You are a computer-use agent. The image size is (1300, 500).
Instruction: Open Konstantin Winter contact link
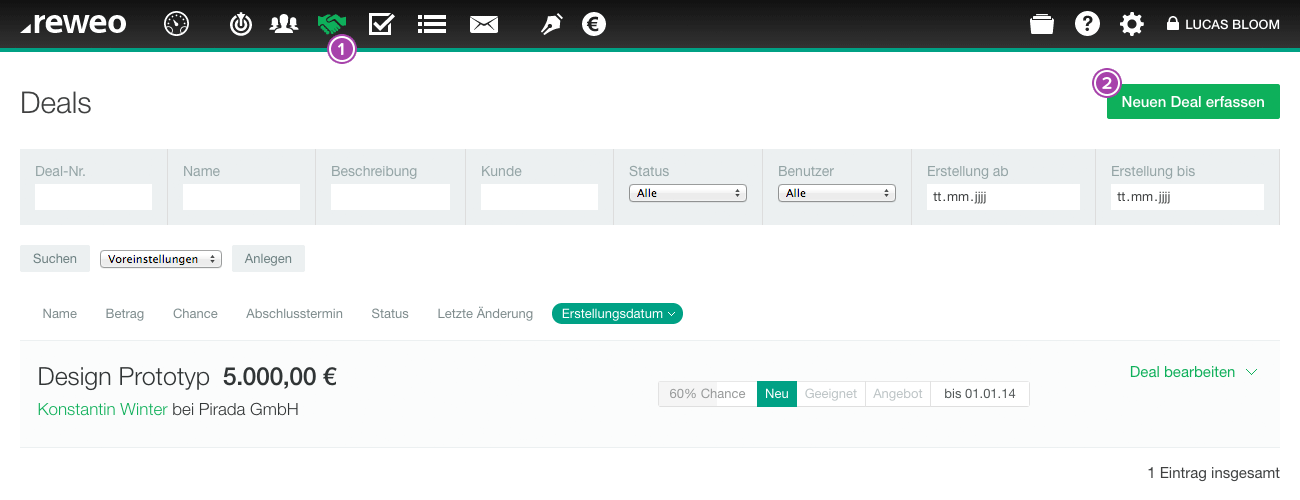(102, 409)
